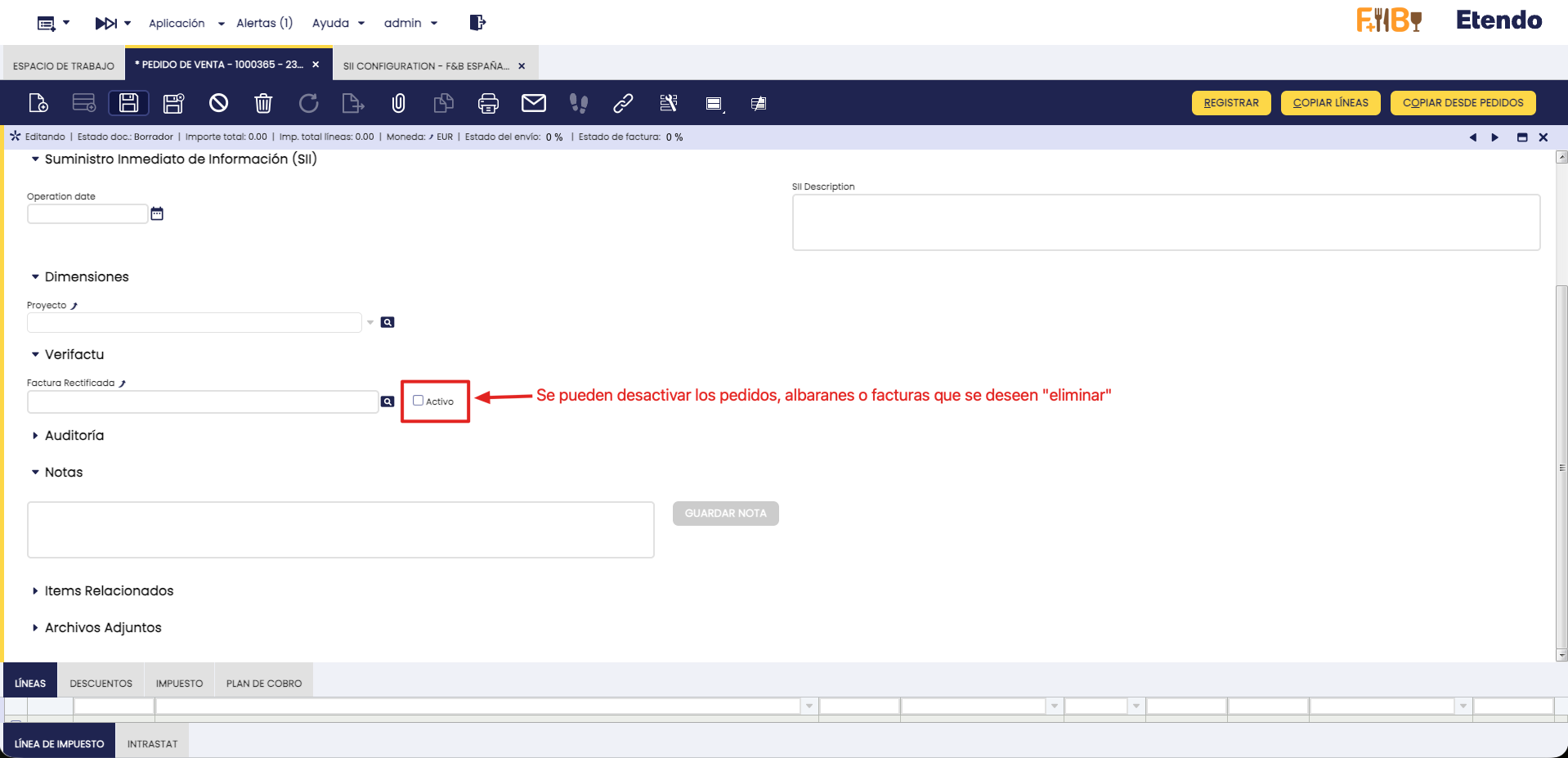Expand the Archivos Adjuntos section
The image size is (1568, 758).
tap(102, 628)
